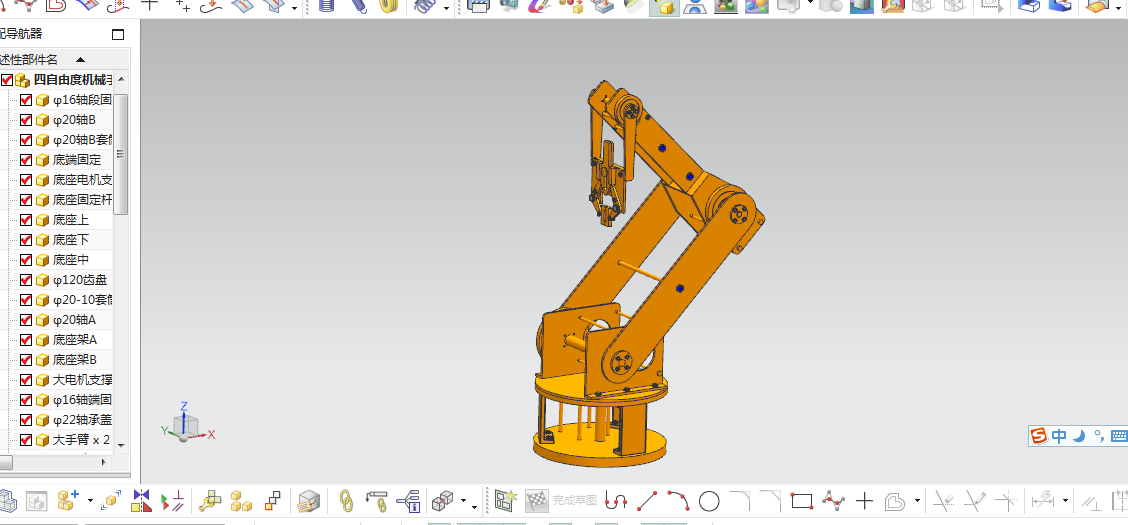Click the 中 Chinese input mode button

pos(1059,436)
